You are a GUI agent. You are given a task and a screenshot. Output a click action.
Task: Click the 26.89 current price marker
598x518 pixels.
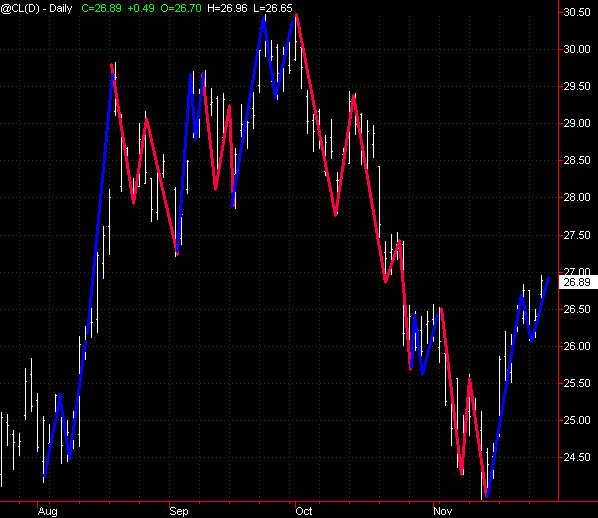[x=577, y=282]
